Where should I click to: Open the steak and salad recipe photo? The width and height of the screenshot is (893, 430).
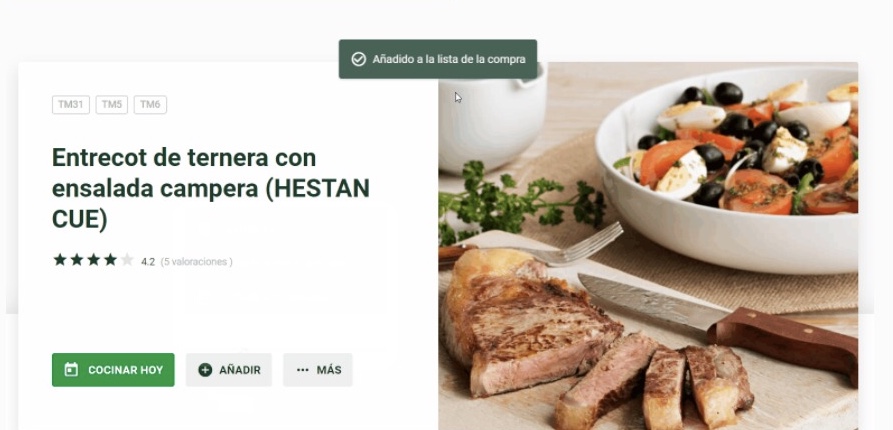coord(648,246)
